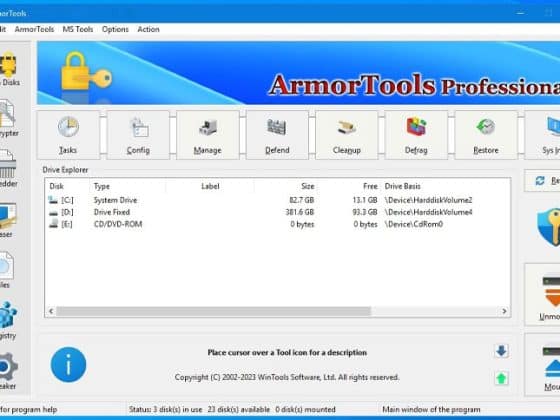Open the Manage tool
Viewport: 560px width, 420px height.
pos(208,135)
